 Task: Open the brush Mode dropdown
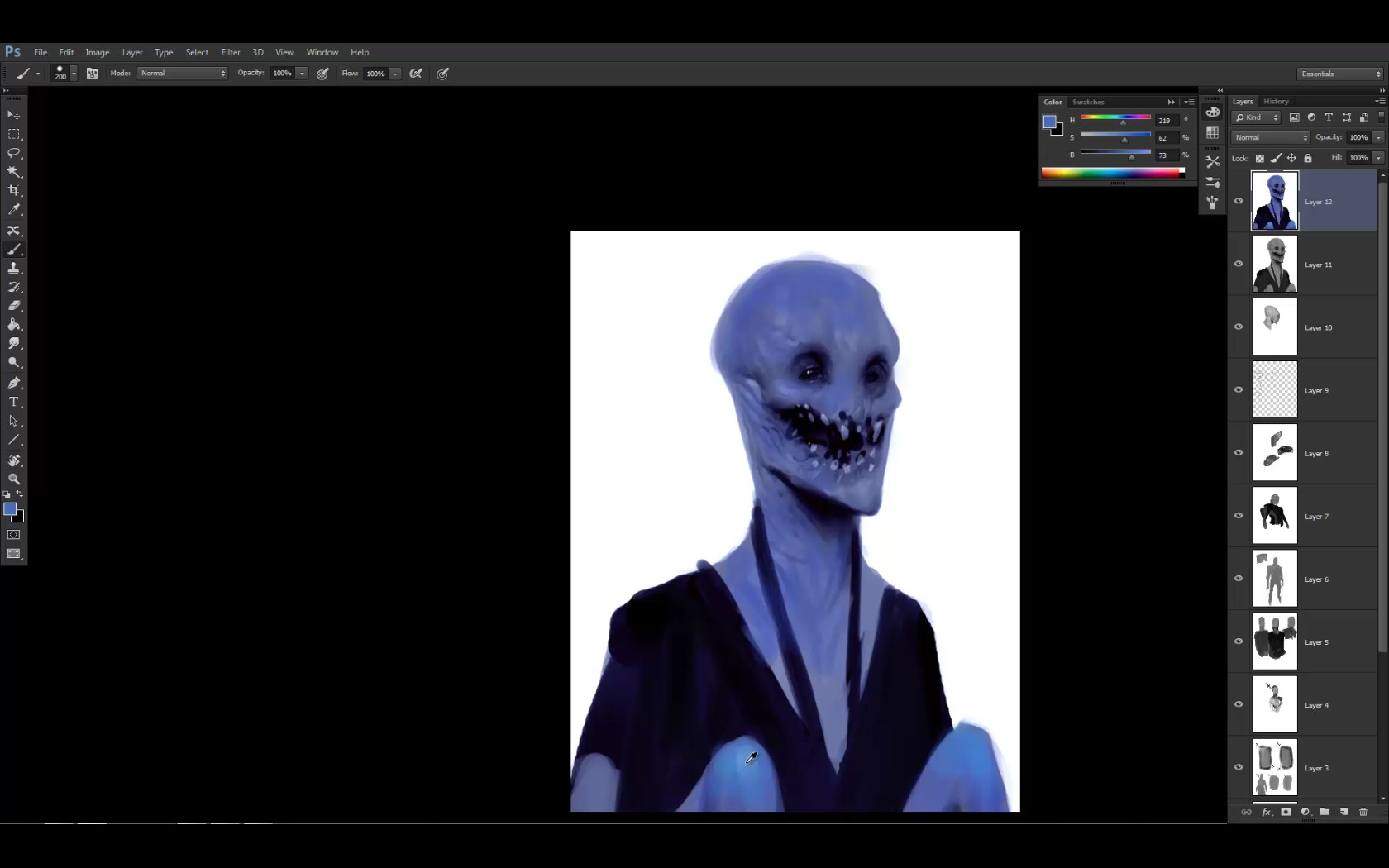point(182,74)
